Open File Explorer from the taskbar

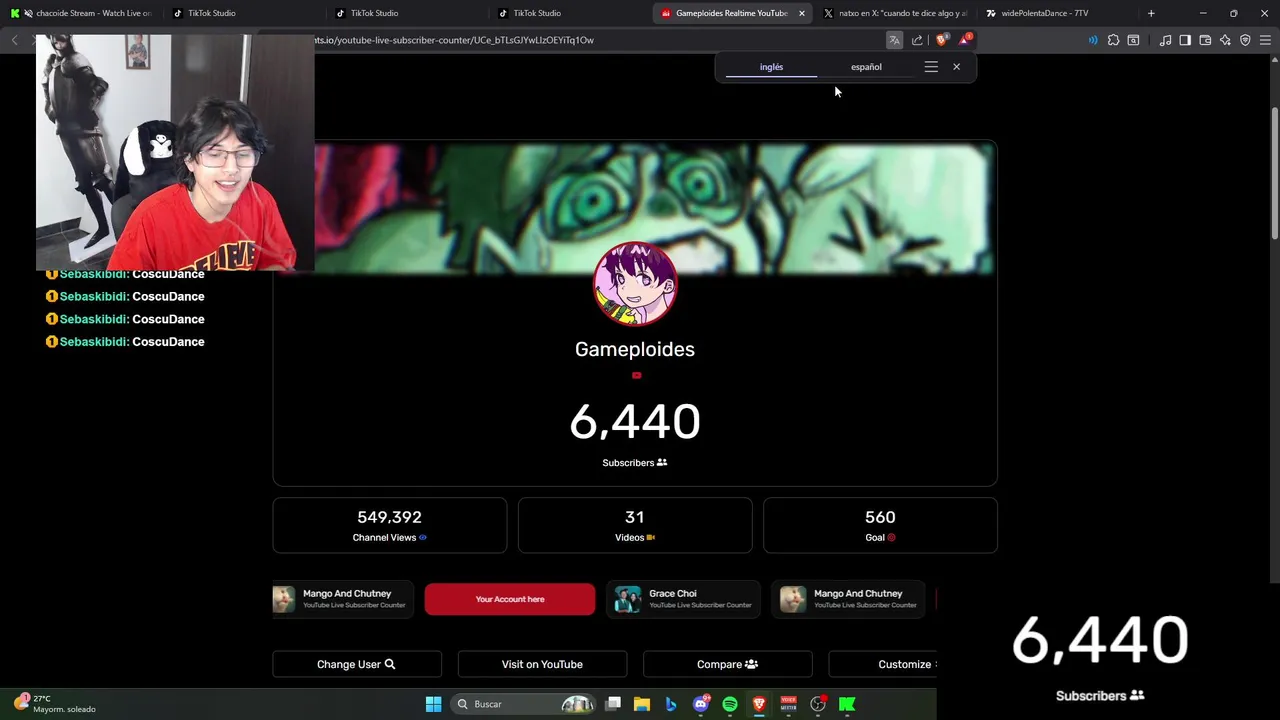tap(642, 704)
